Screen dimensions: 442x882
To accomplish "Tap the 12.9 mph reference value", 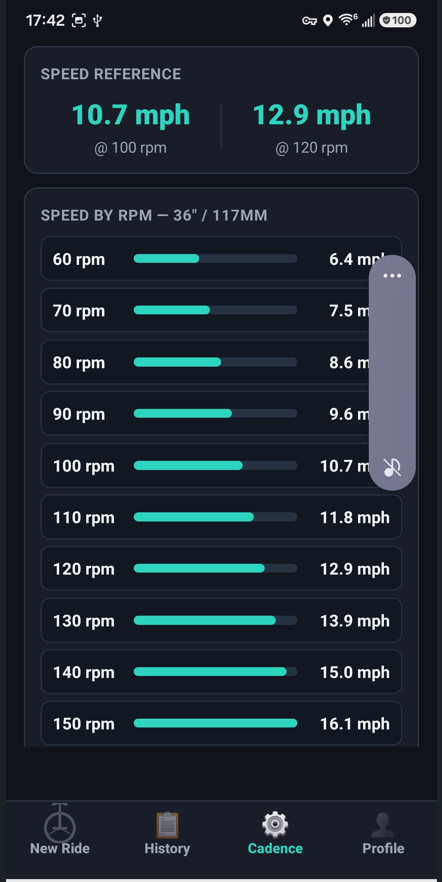I will pyautogui.click(x=312, y=115).
